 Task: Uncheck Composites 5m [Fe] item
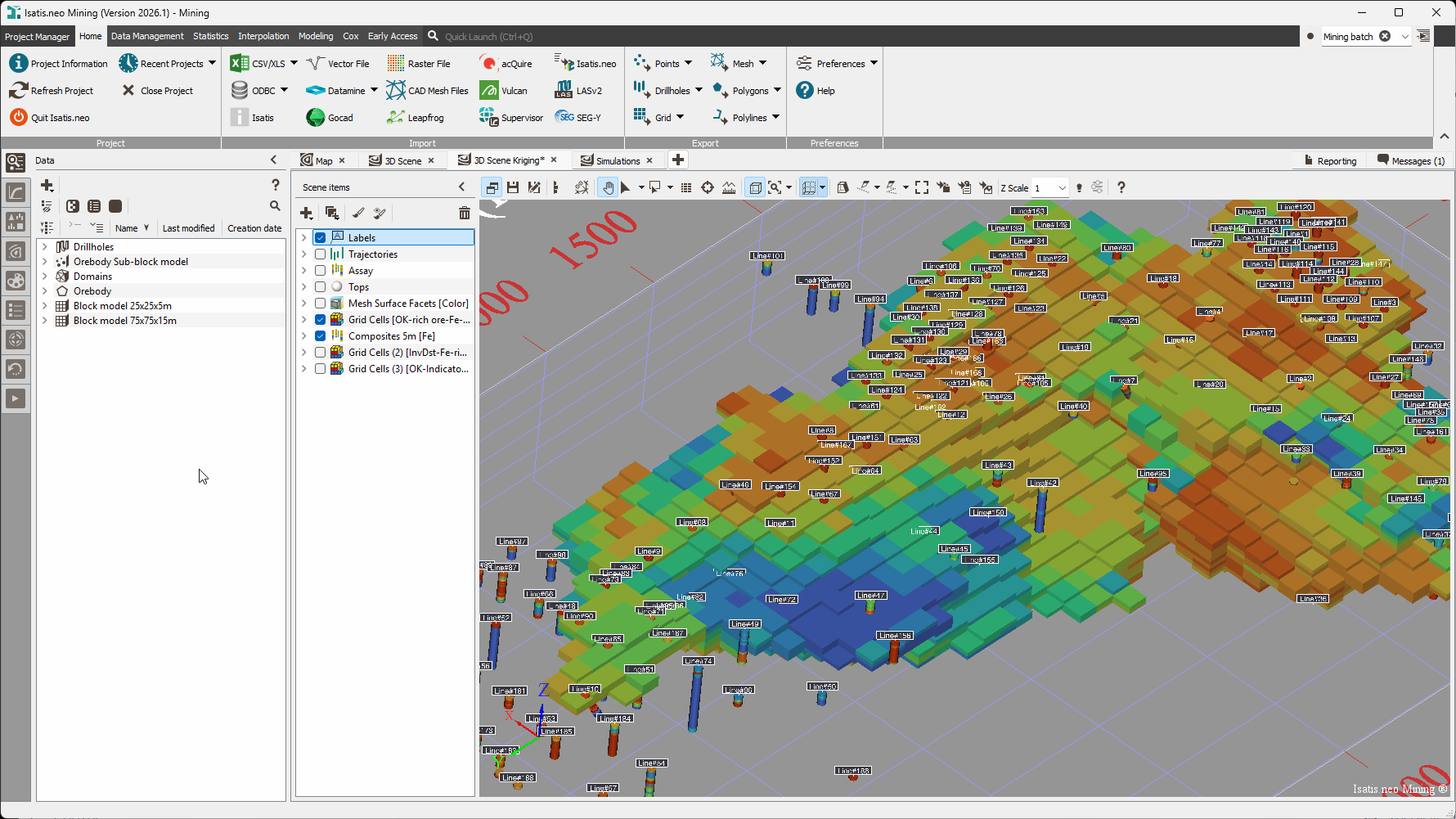tap(321, 336)
